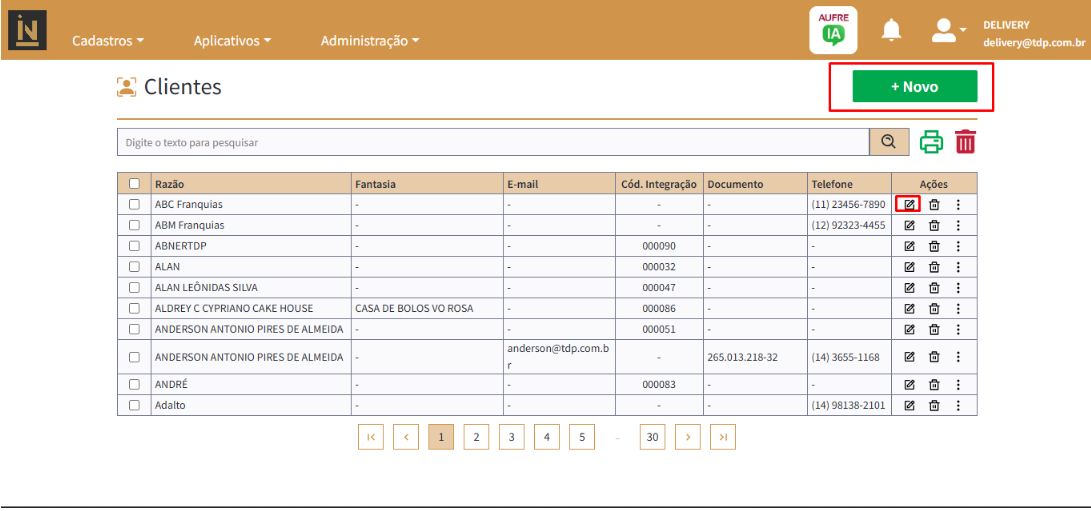Select the Adalto row checkbox
Image resolution: width=1091 pixels, height=511 pixels.
coord(135,405)
